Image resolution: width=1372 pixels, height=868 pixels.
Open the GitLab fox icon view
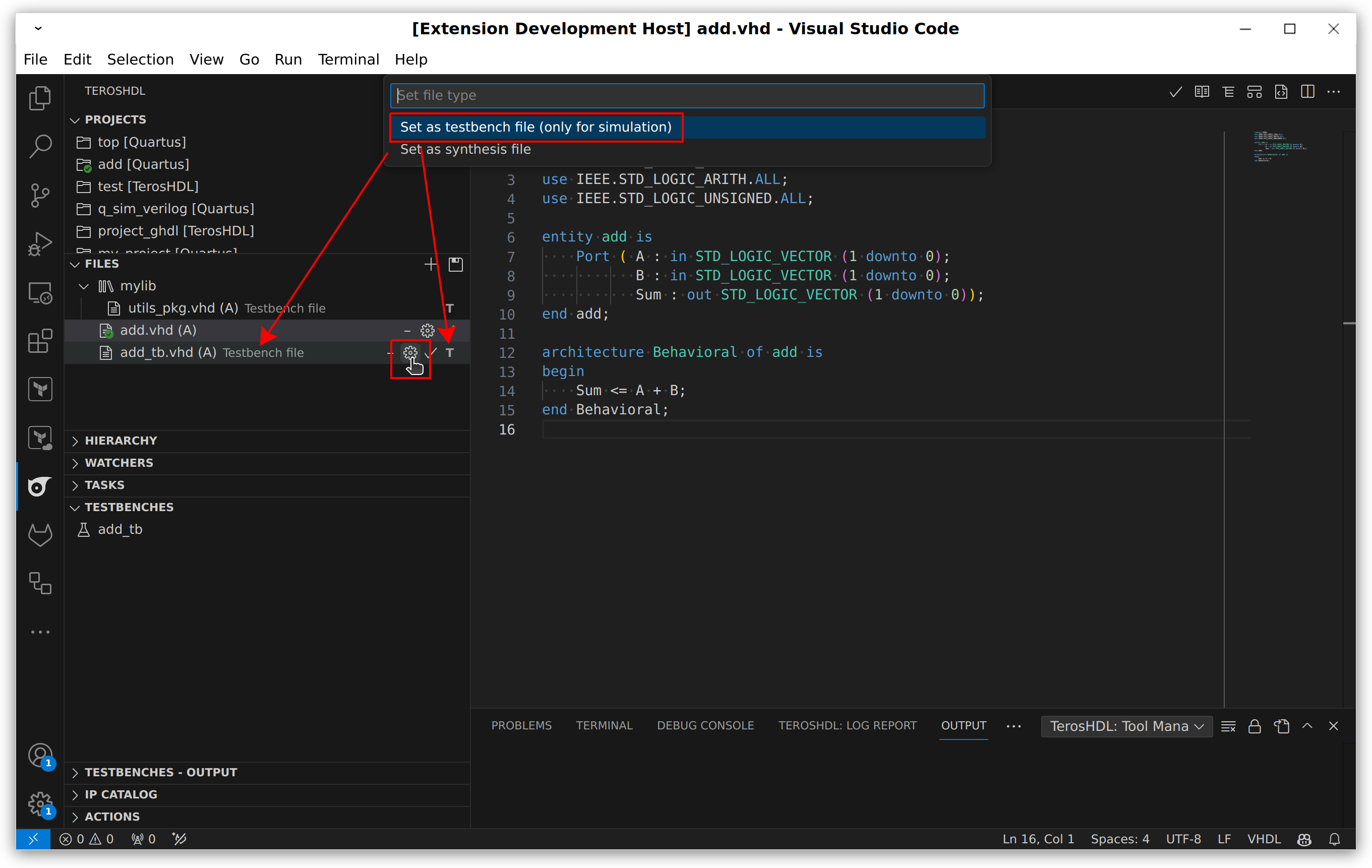coord(40,535)
